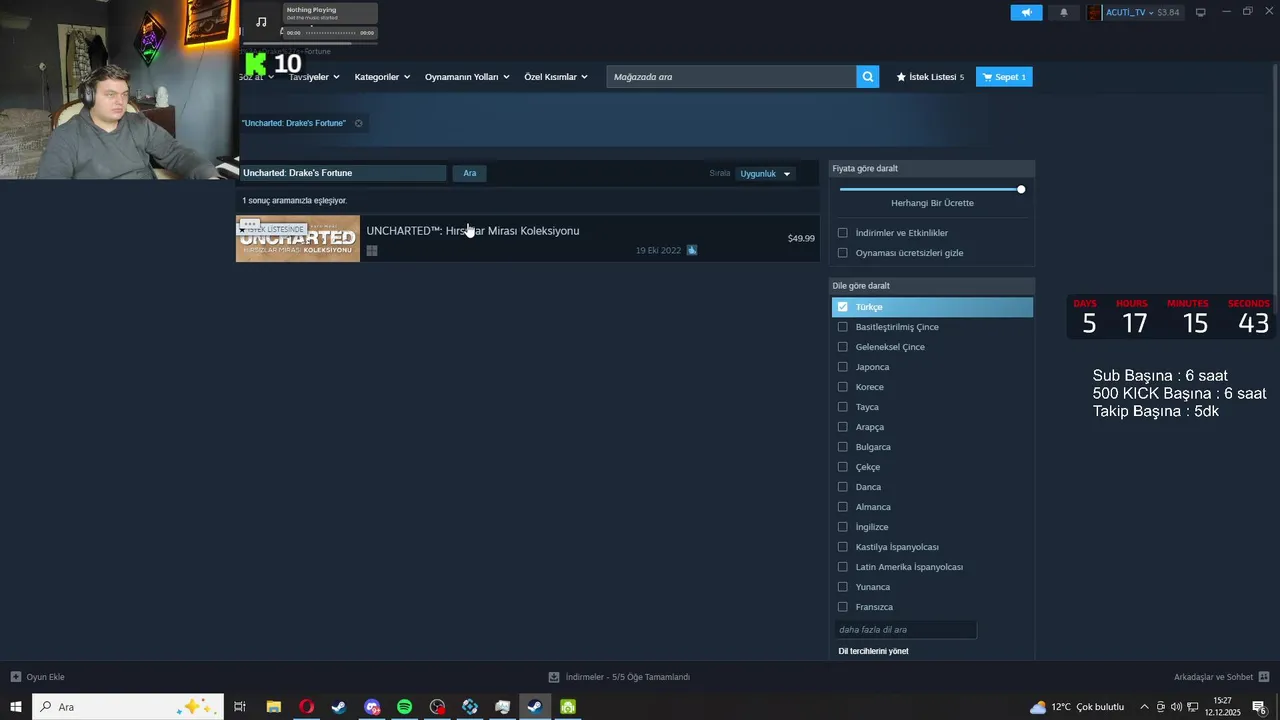The width and height of the screenshot is (1280, 720).
Task: Open the Uygunluk sort dropdown
Action: 765,173
